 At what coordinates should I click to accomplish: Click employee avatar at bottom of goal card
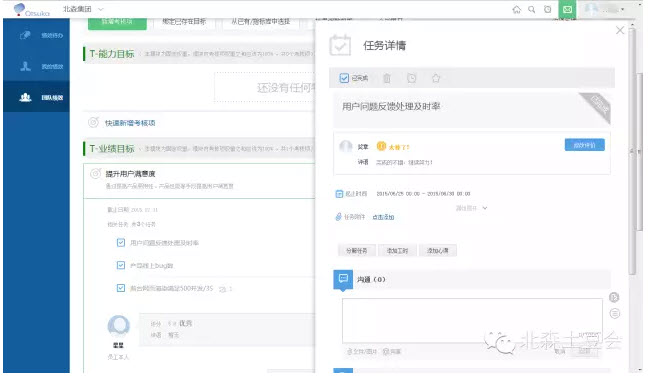(119, 326)
